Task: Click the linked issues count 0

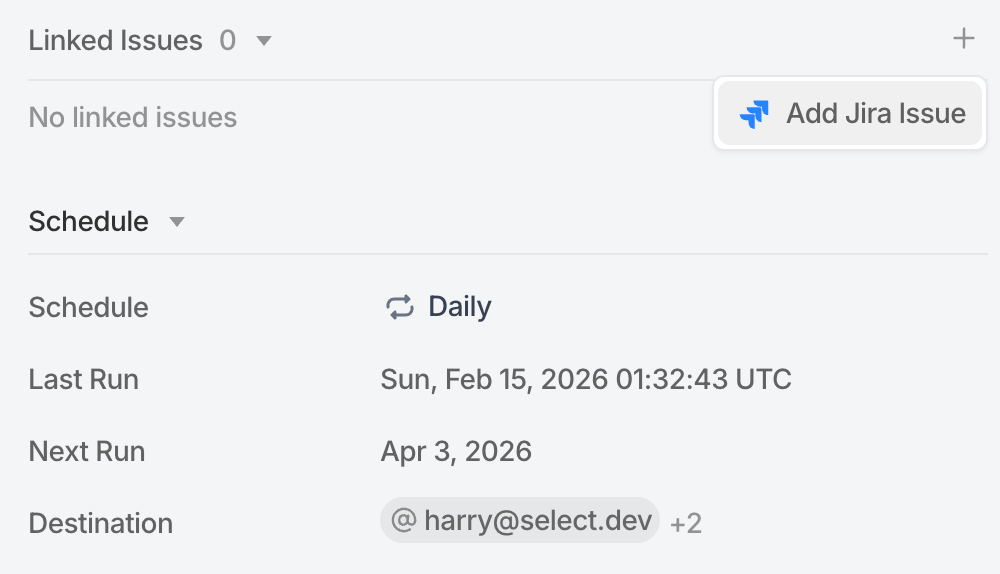Action: point(228,41)
